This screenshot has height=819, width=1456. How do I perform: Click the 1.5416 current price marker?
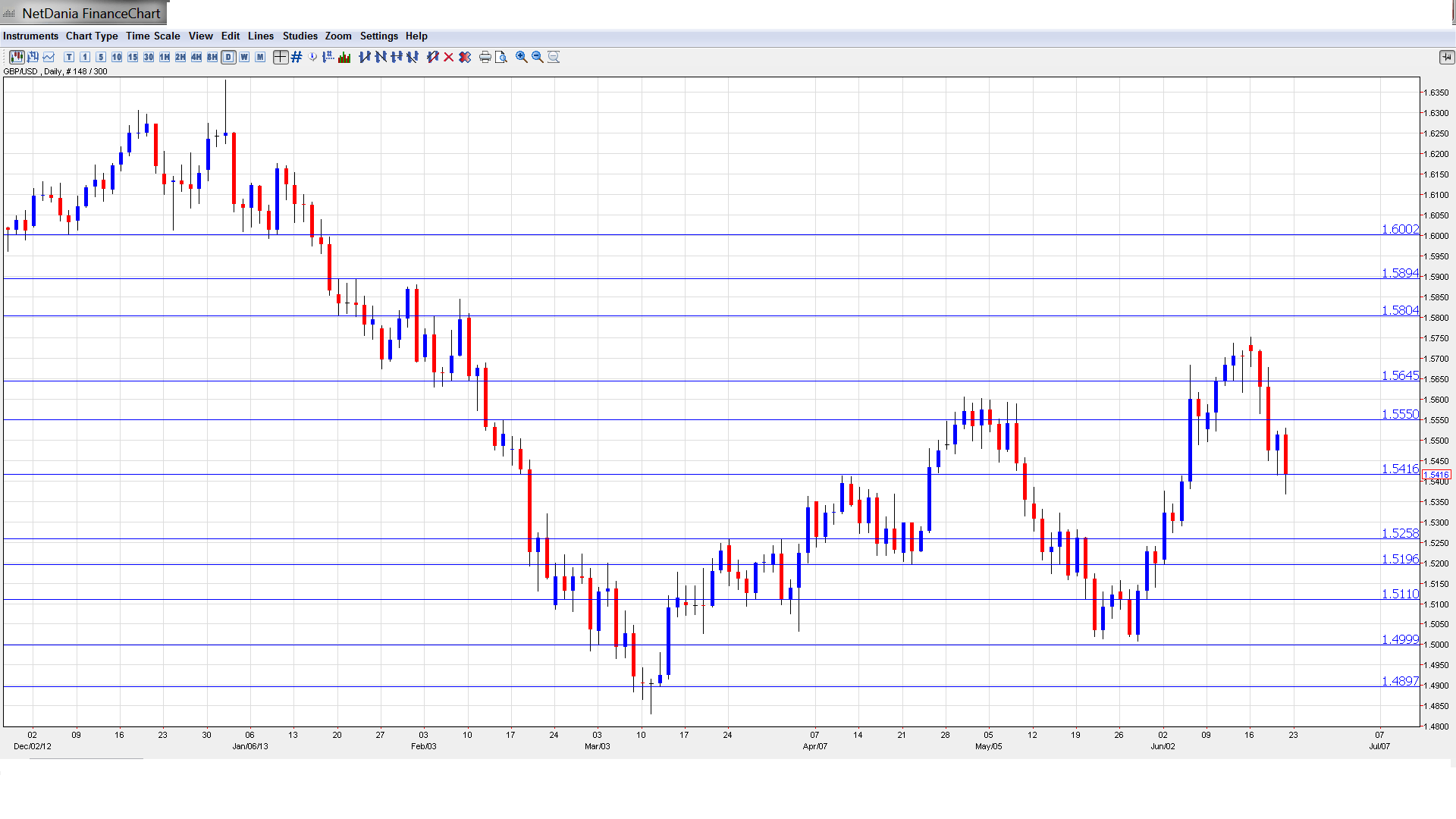click(x=1436, y=475)
